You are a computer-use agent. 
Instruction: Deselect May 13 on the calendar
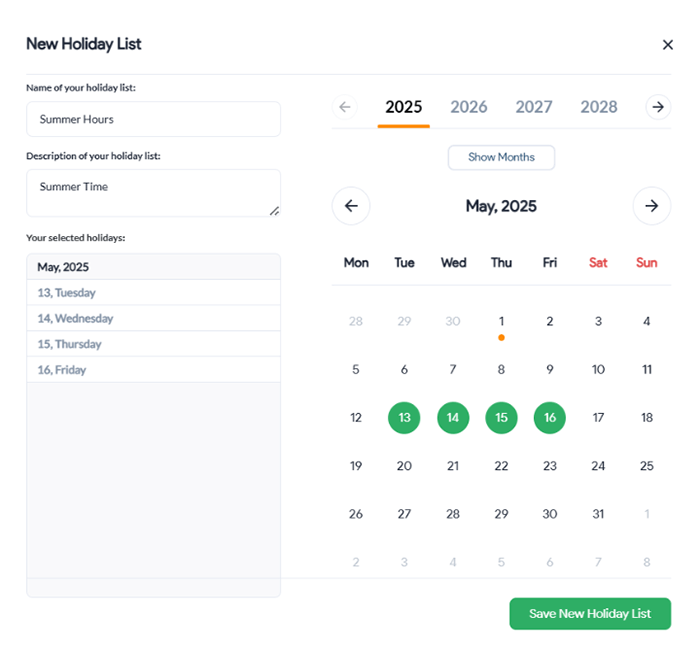(x=404, y=418)
